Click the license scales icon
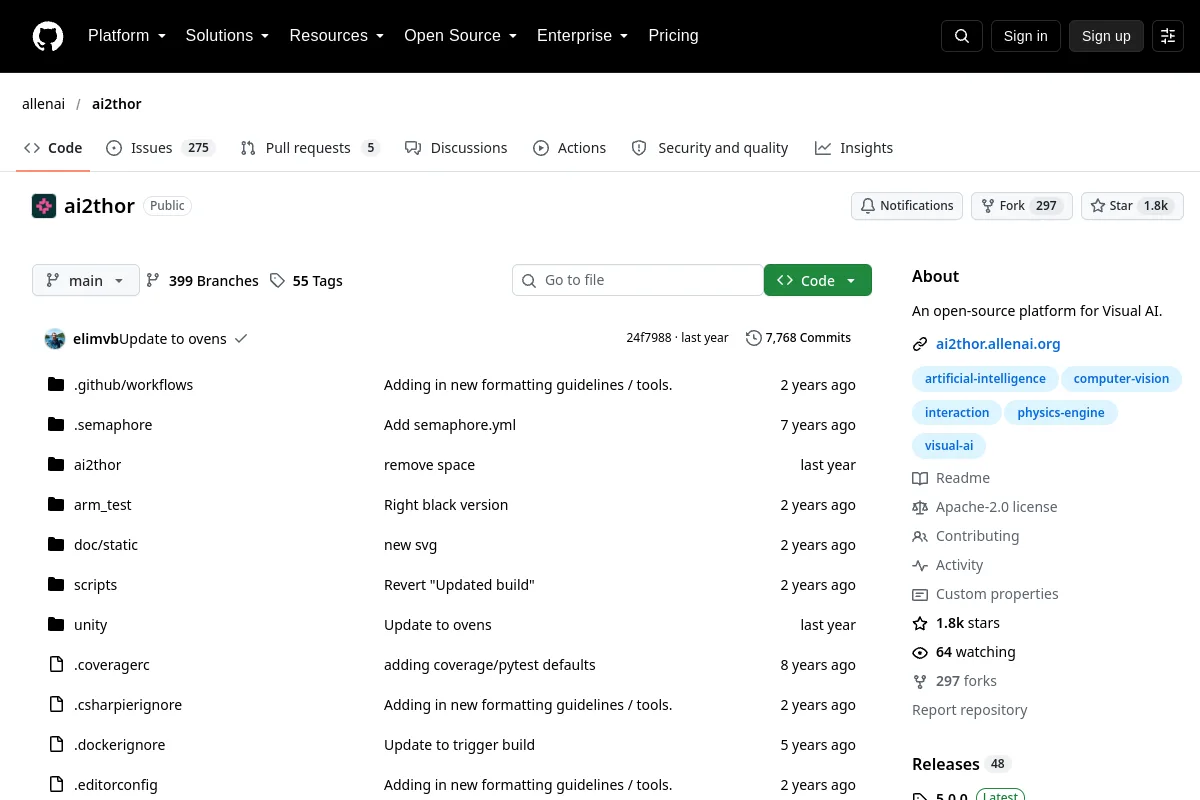Screen dimensions: 1200x800 coord(920,507)
